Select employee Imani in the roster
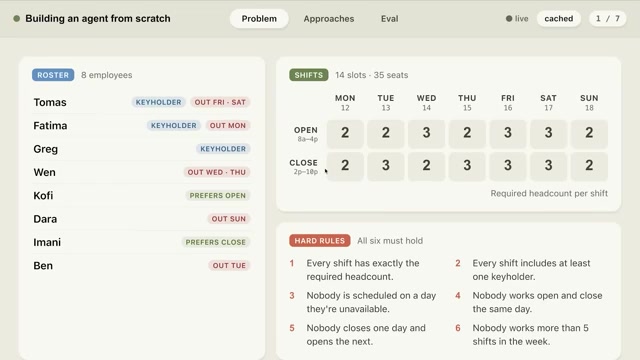Image resolution: width=640 pixels, height=360 pixels. point(47,242)
